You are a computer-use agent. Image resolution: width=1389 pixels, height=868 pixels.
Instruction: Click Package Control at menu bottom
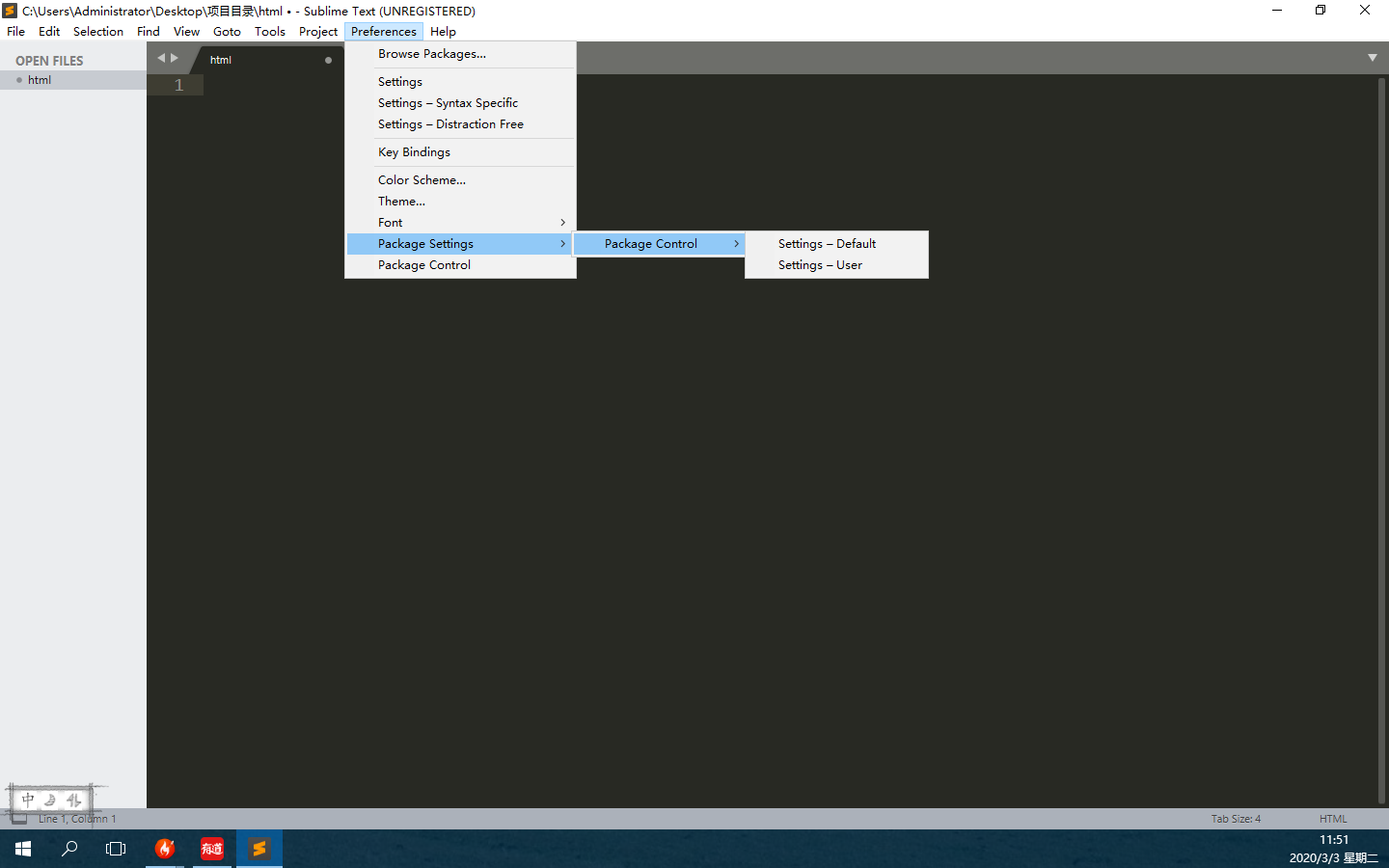click(460, 265)
